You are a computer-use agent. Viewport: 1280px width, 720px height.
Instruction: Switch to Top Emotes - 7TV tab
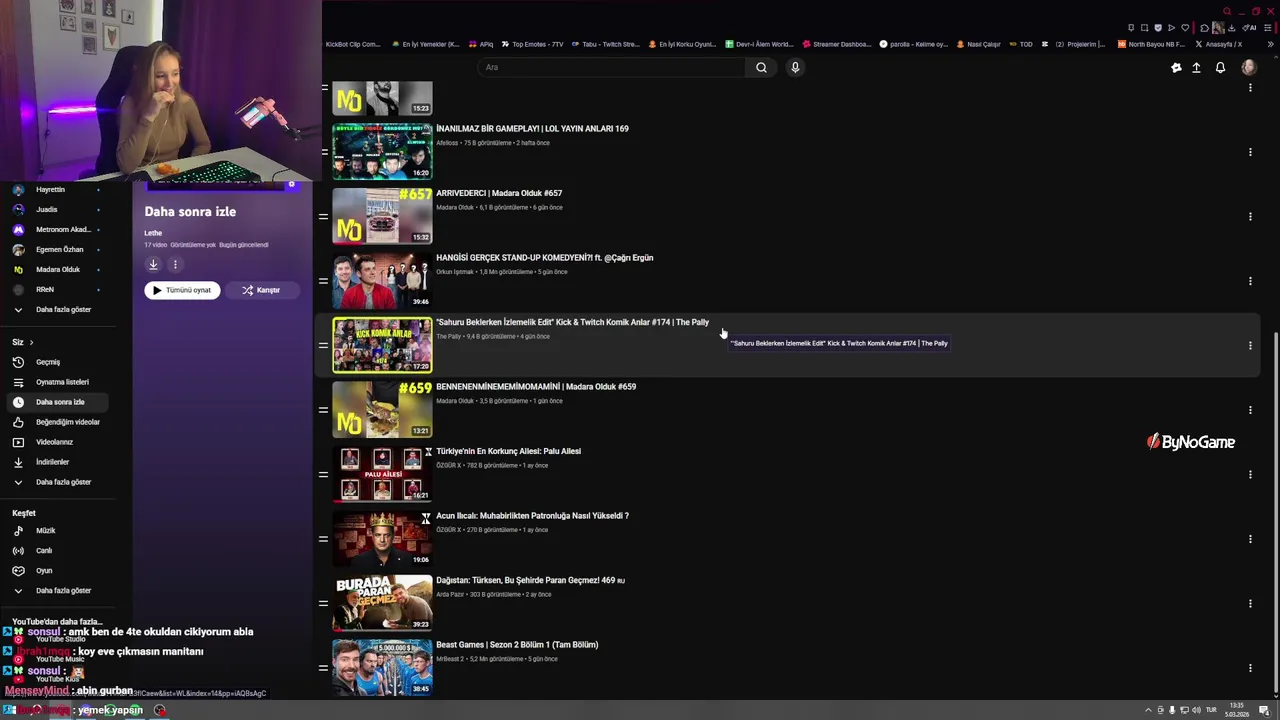(533, 44)
